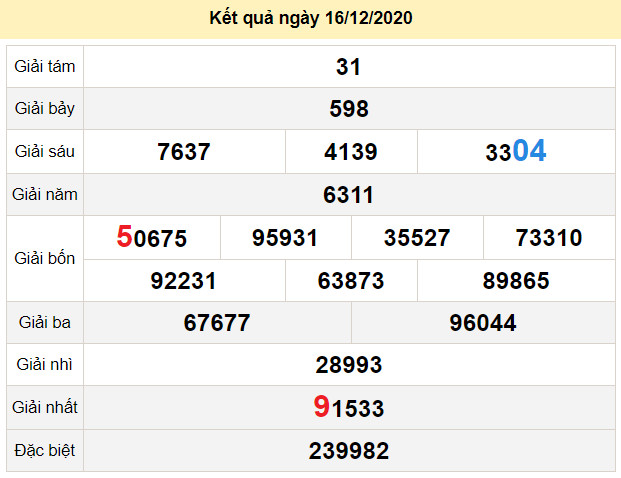Click the Giải bốn number 50675

(152, 237)
